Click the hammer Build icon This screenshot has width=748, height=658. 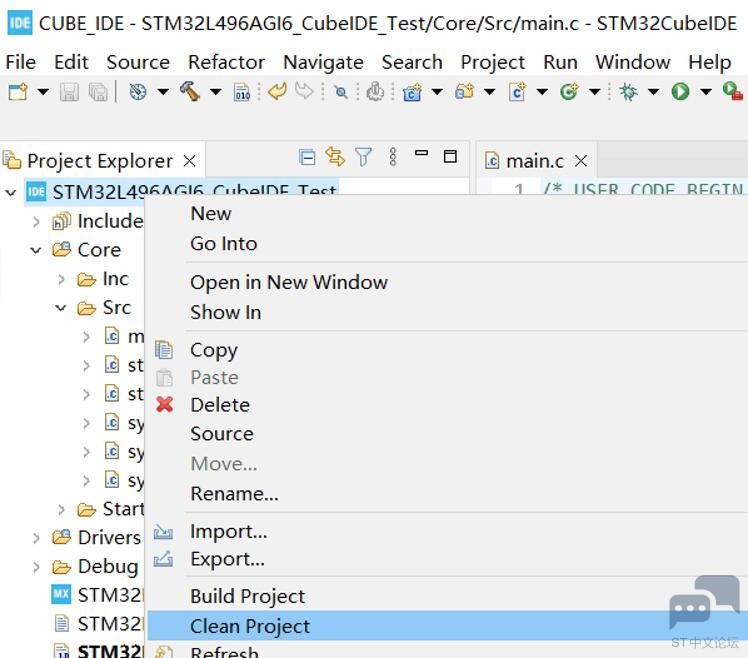[x=190, y=92]
